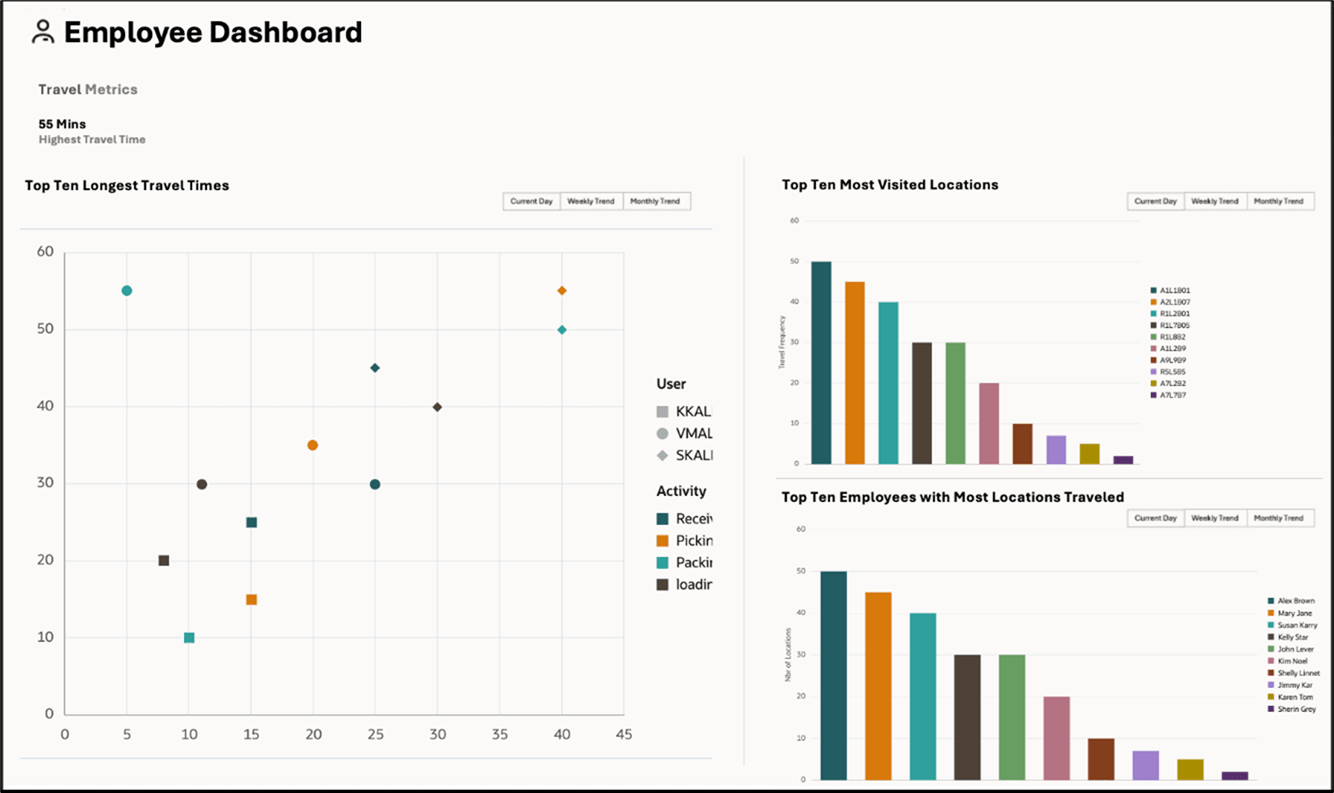Click Alex Brown's legend icon
Viewport: 1334px width, 793px height.
pyautogui.click(x=1268, y=600)
